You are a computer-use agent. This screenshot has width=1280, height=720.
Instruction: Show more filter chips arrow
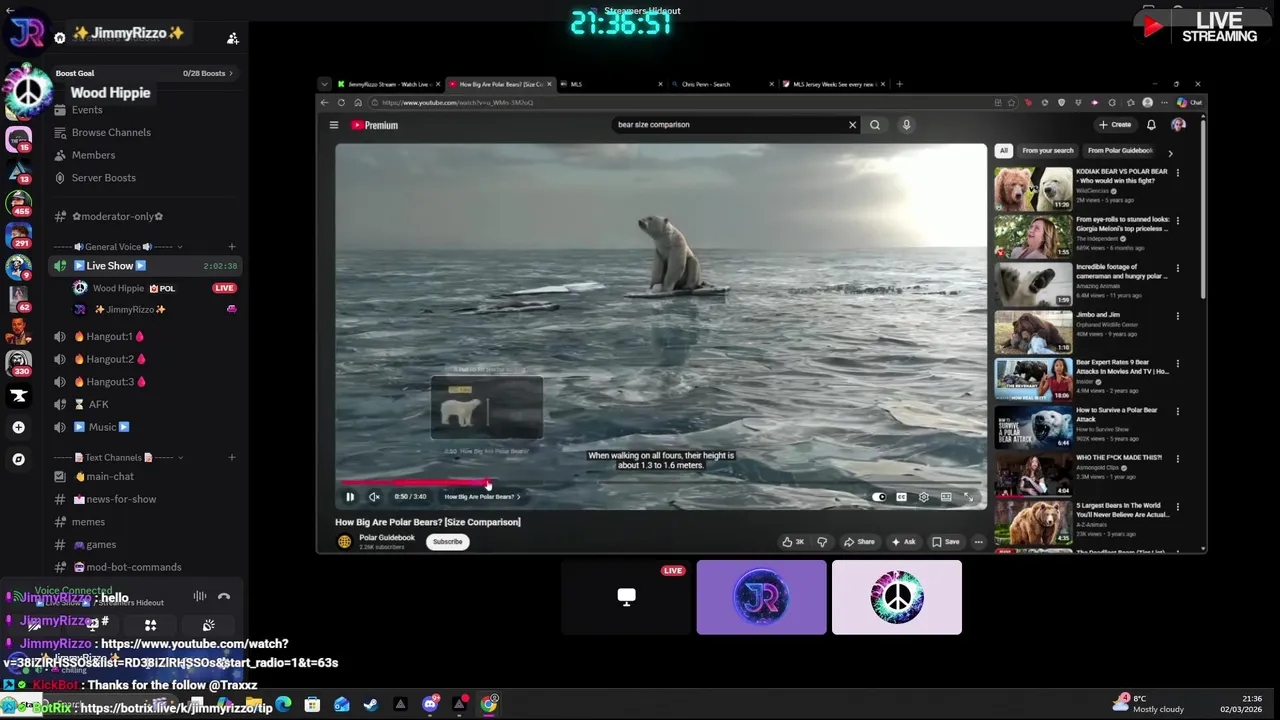[1170, 153]
